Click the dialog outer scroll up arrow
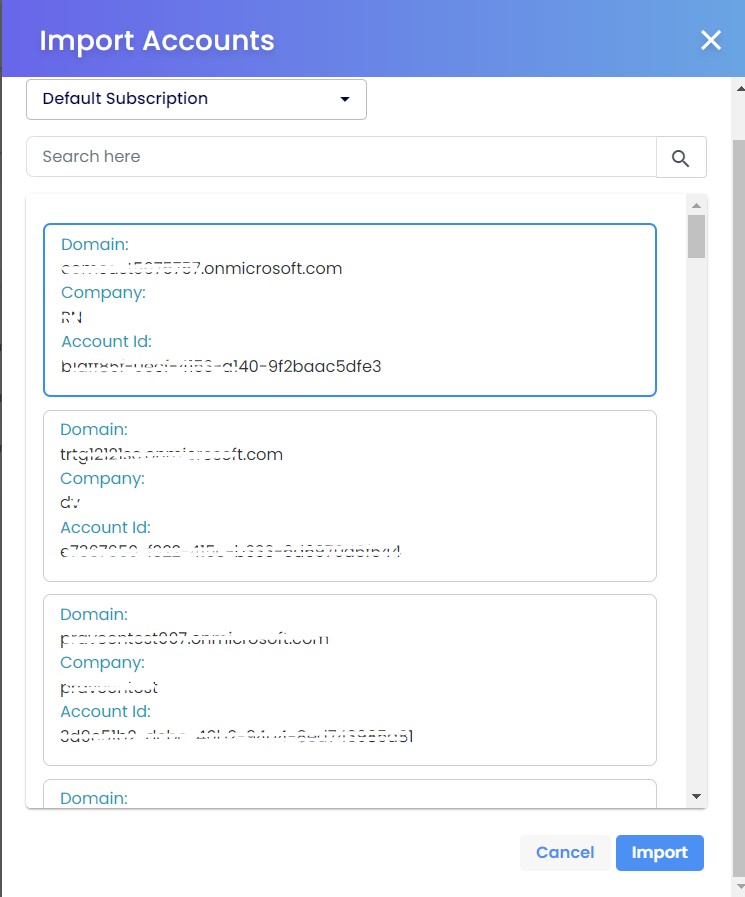745x897 pixels. [740, 89]
